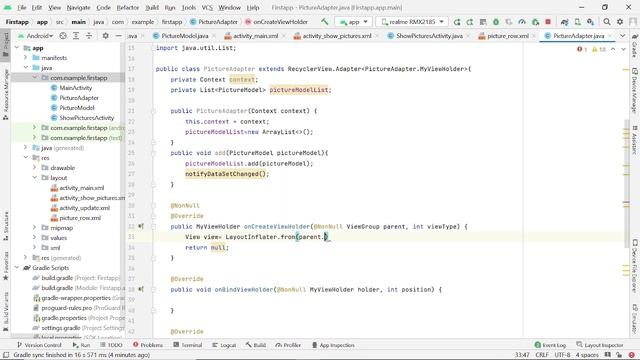Open the Profiler tool window

pyautogui.click(x=288, y=345)
